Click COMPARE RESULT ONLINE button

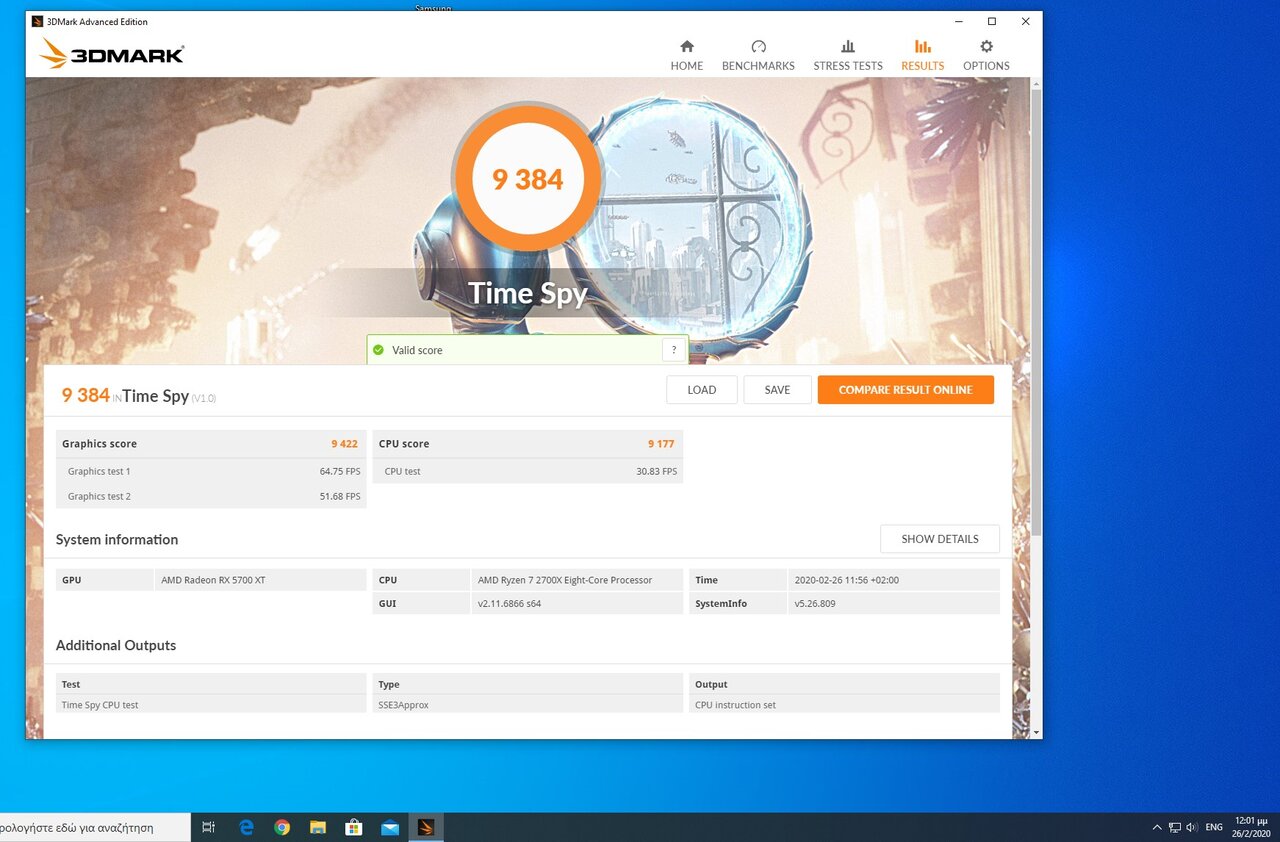point(905,390)
